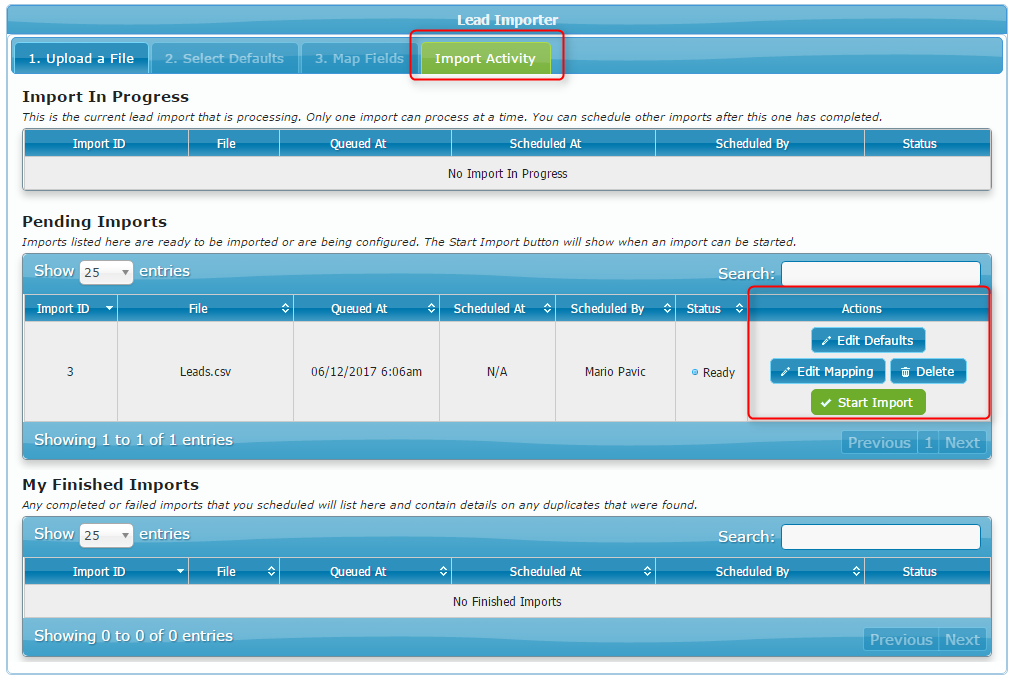Open the Map Fields tab

click(359, 58)
